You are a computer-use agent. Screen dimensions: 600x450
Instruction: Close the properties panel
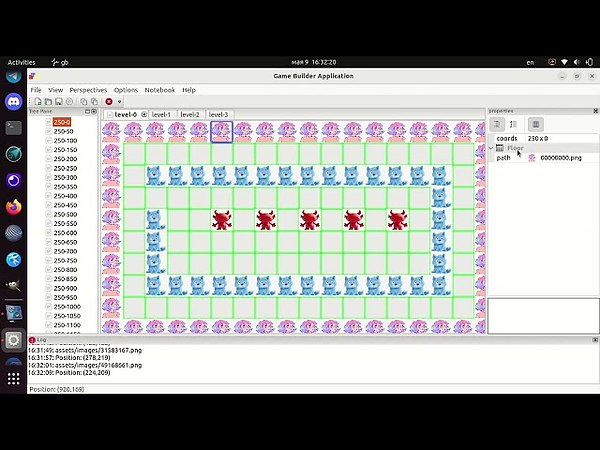coord(595,111)
